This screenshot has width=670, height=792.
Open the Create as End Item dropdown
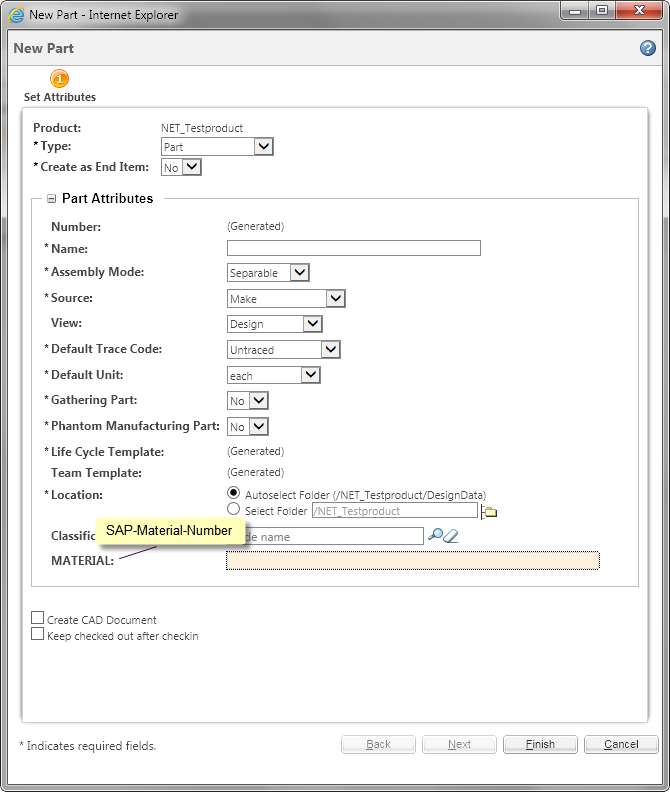[181, 167]
